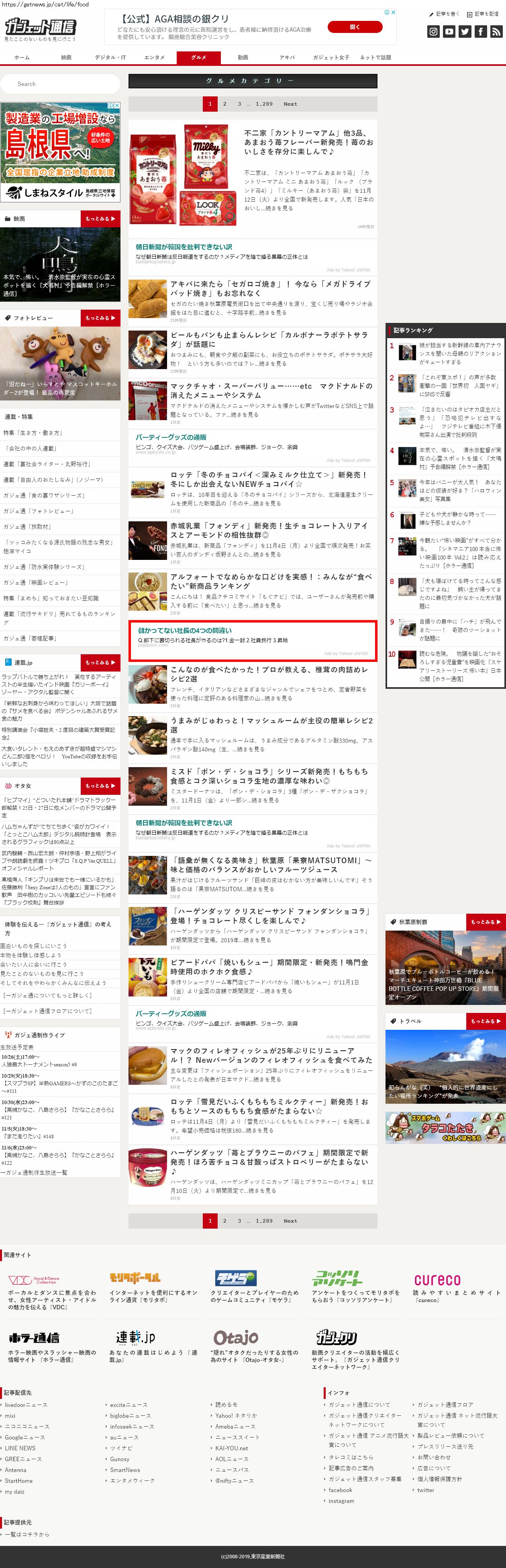Open the Instagram social icon
This screenshot has width=506, height=1568.
[x=433, y=32]
